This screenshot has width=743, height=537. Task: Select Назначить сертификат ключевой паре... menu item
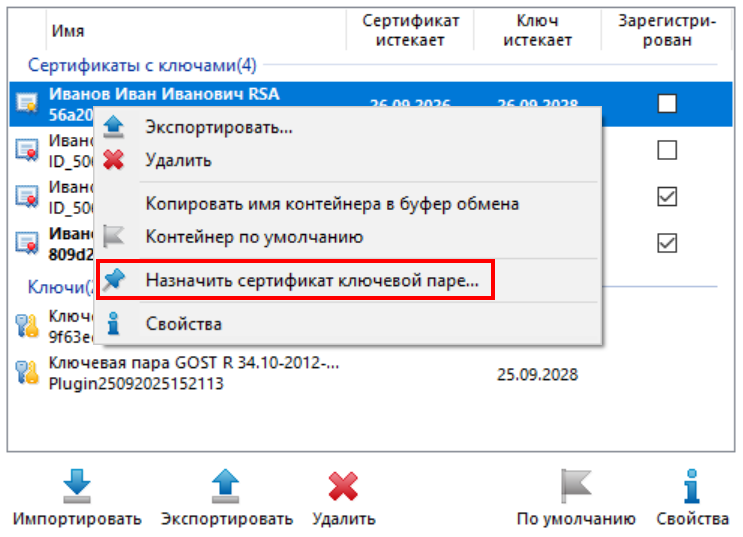[312, 281]
